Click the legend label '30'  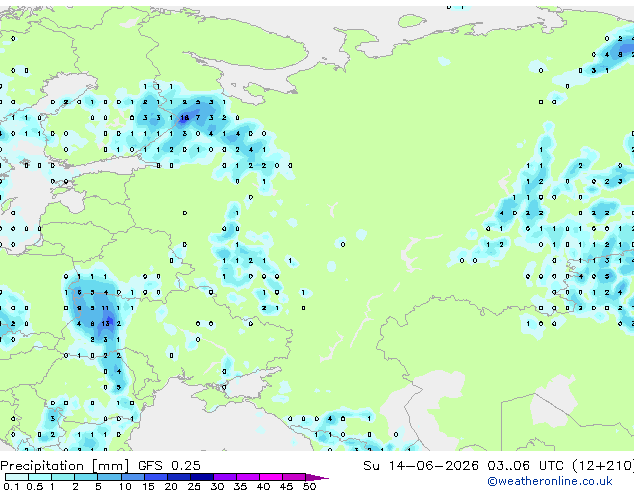click(217, 486)
